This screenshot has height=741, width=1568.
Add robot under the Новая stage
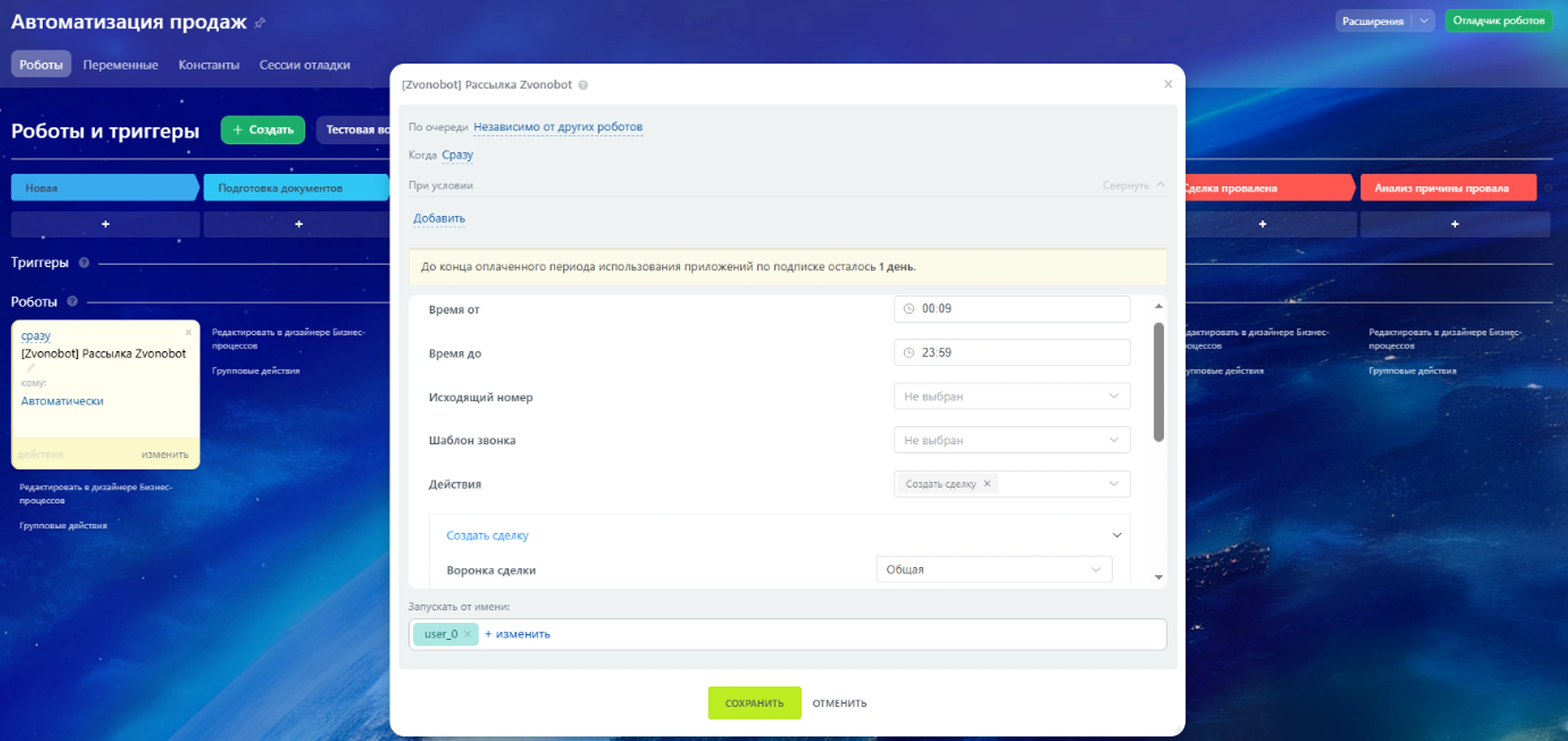[105, 224]
